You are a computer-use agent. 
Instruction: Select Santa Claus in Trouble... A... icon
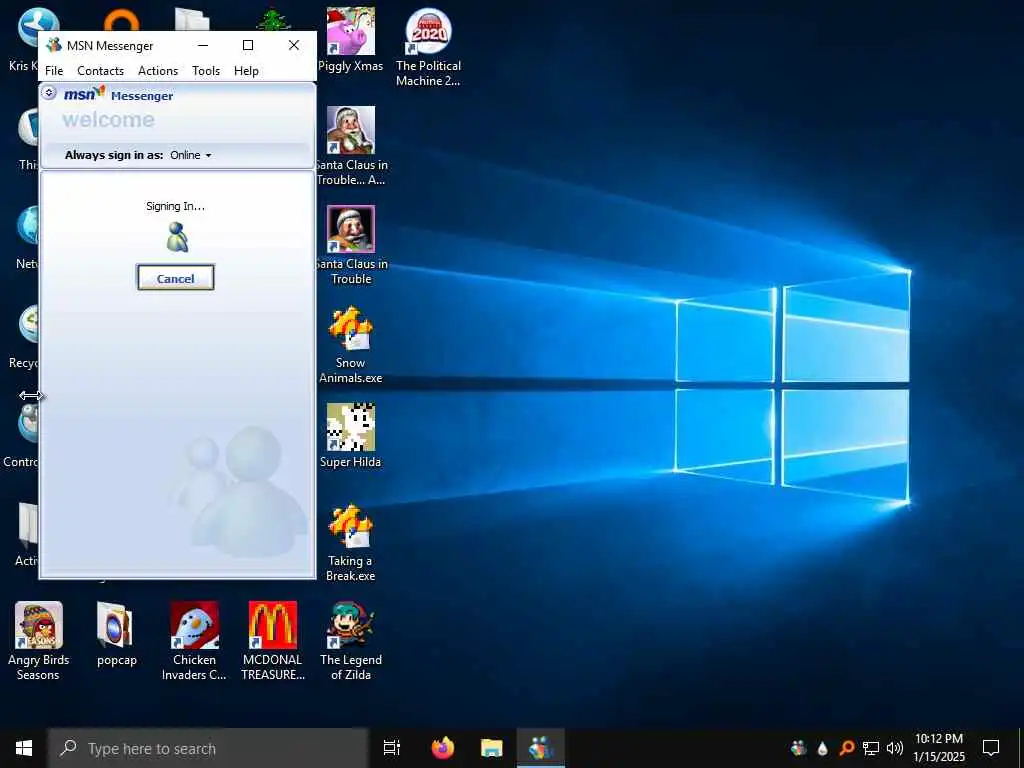[351, 146]
